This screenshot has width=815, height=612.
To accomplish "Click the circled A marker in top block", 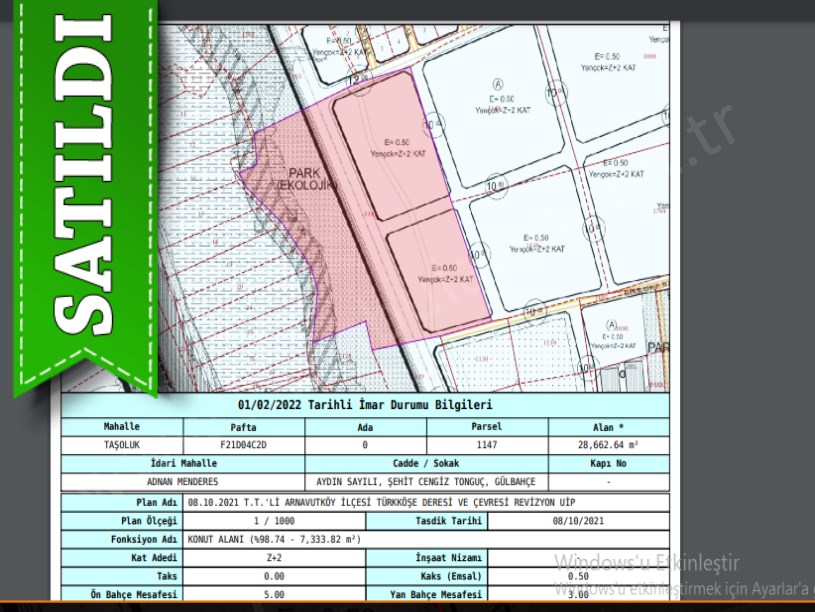I will [497, 84].
